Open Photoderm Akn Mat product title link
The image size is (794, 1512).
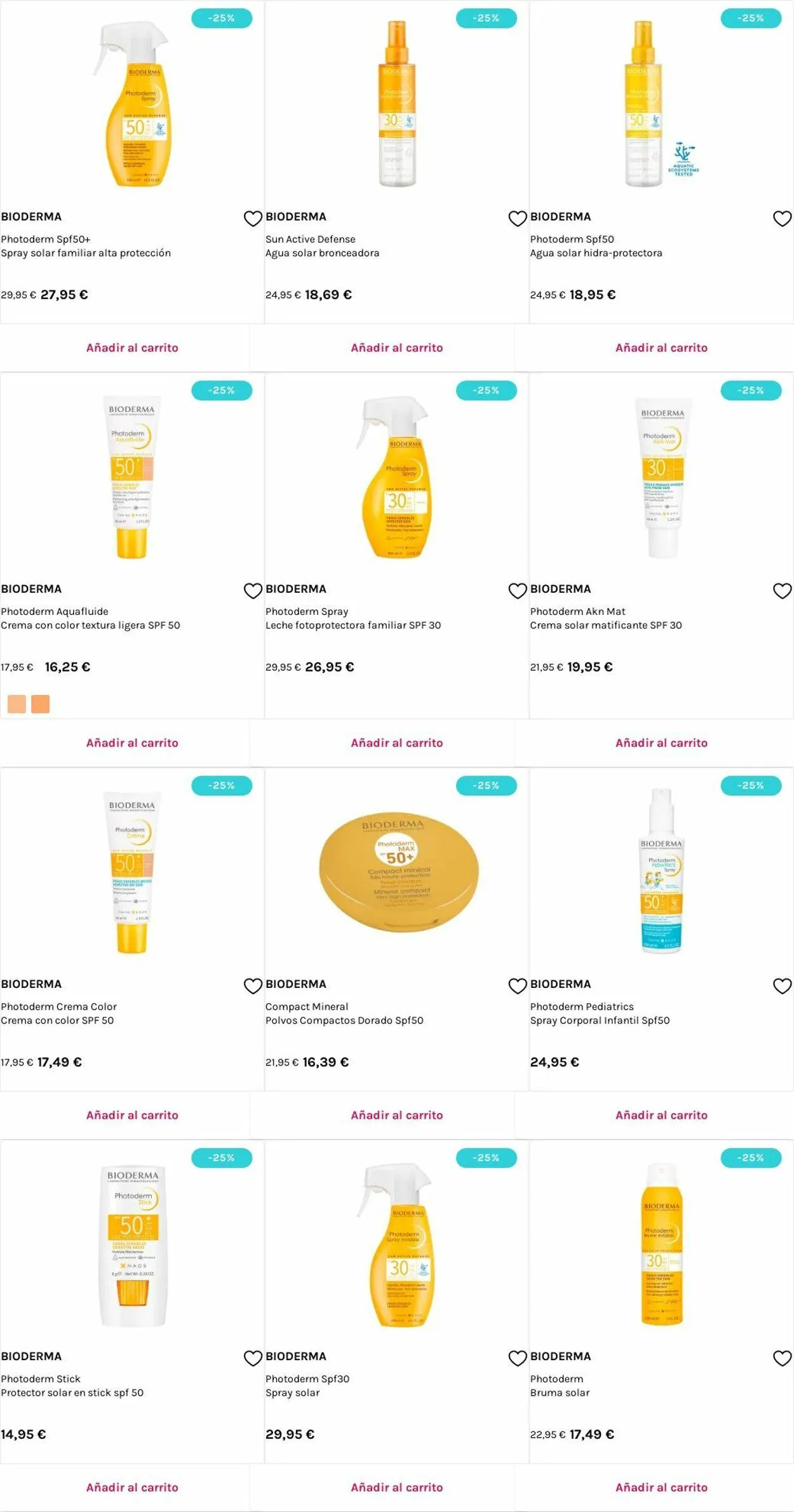(x=577, y=612)
